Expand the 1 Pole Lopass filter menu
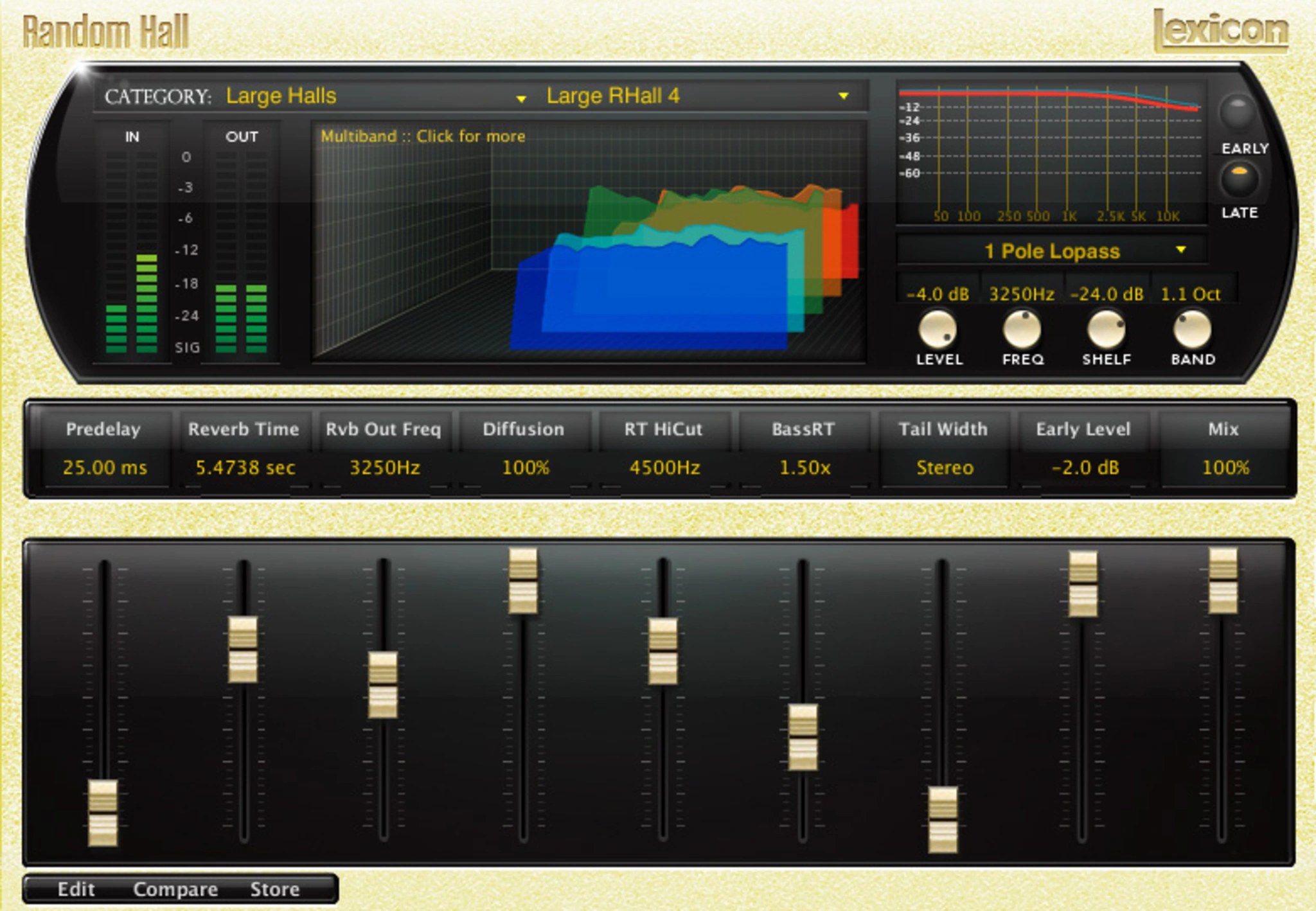 point(1054,251)
